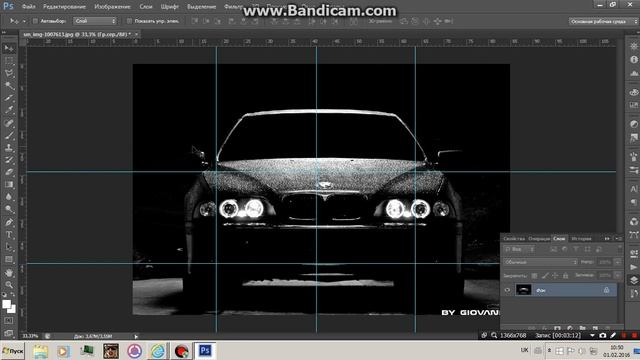Open the fill value dropdown arrow
Viewport: 640px width, 360px height.
coord(618,276)
